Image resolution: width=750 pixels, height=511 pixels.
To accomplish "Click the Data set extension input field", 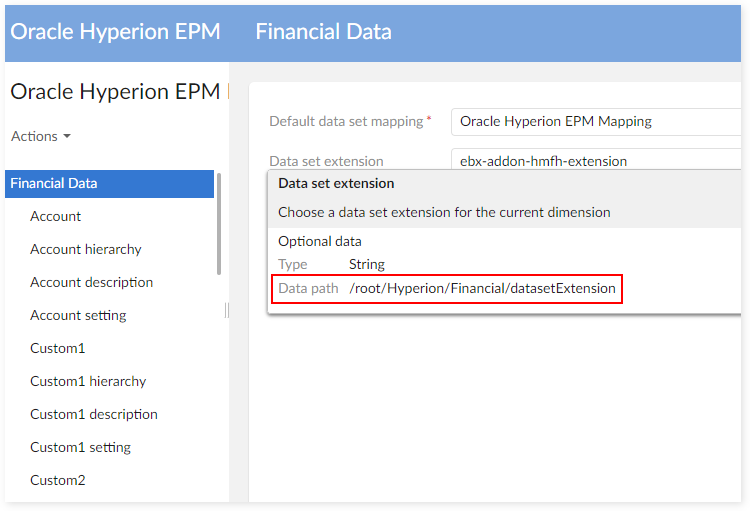I will pos(595,160).
